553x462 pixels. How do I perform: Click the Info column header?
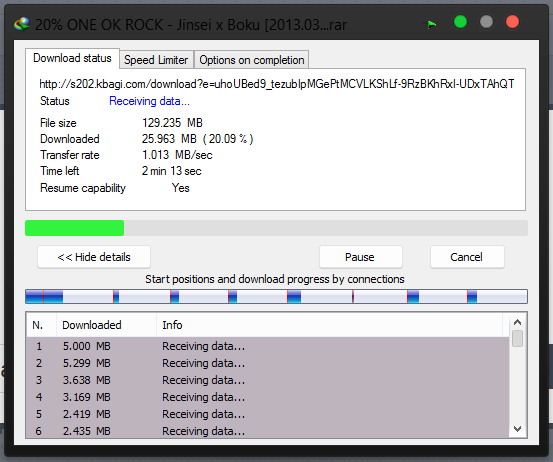[x=330, y=325]
